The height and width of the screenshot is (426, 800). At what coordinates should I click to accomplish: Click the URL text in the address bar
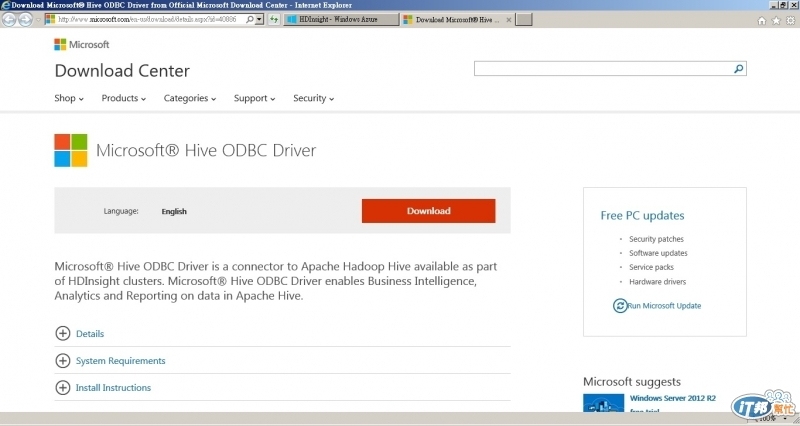(147, 19)
